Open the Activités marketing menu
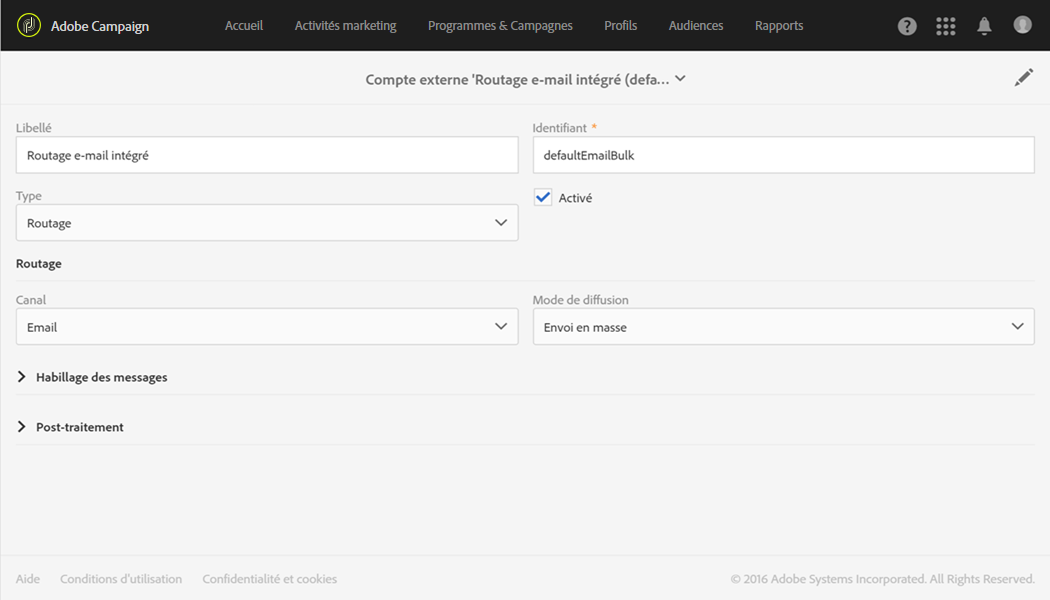 345,26
